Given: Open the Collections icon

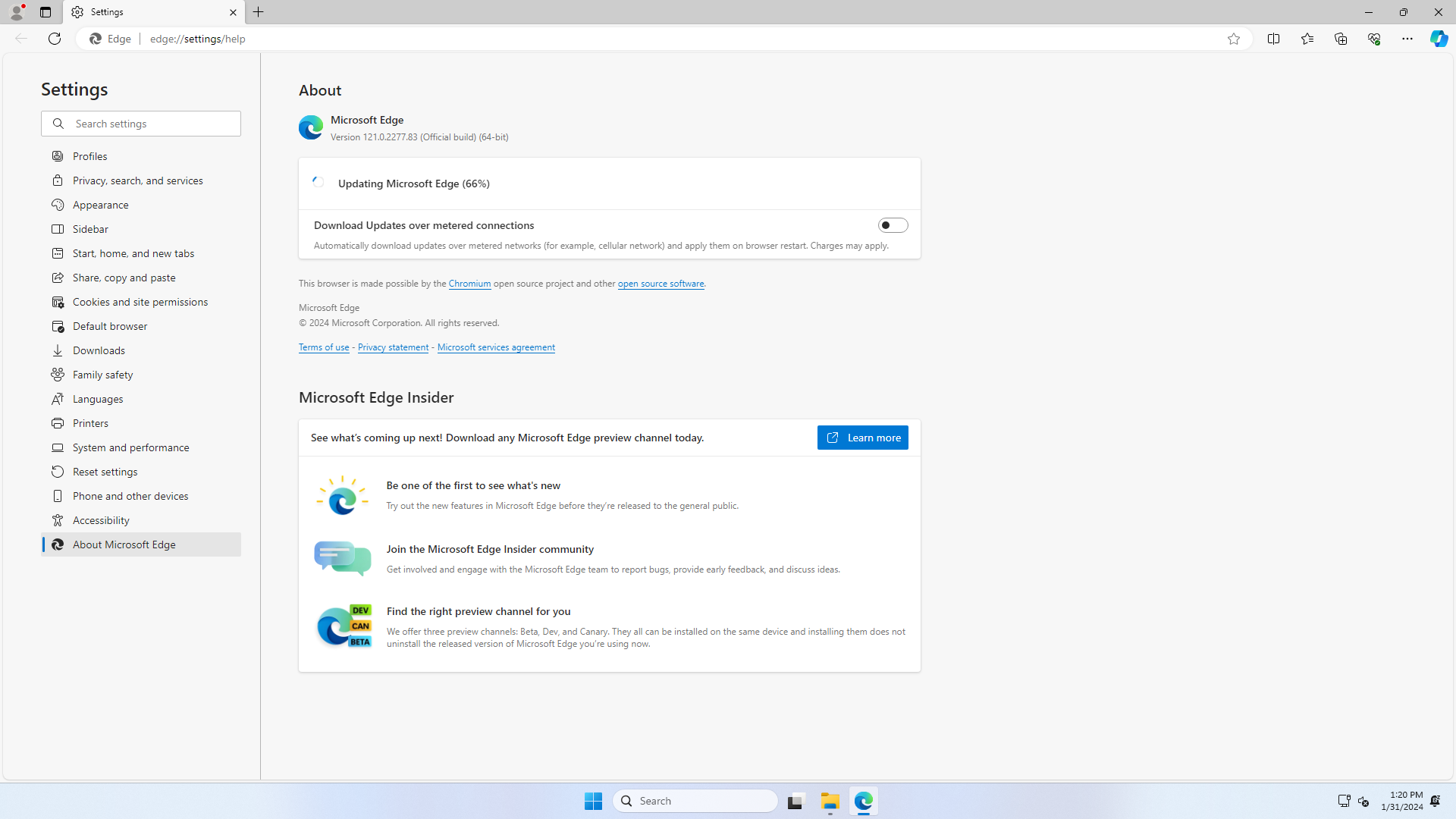Looking at the screenshot, I should (1340, 39).
